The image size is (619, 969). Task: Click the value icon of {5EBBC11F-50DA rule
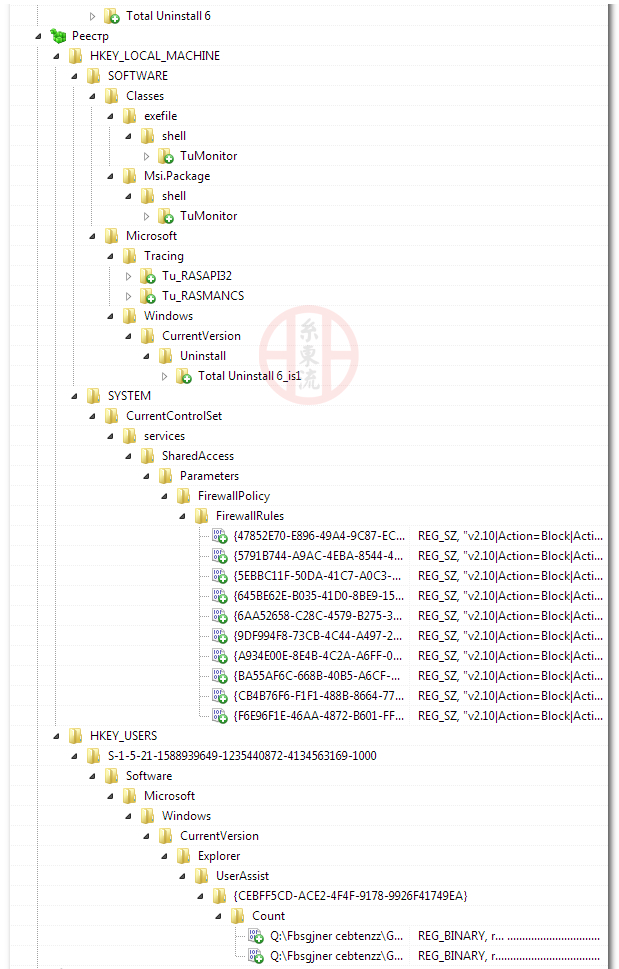coord(220,576)
